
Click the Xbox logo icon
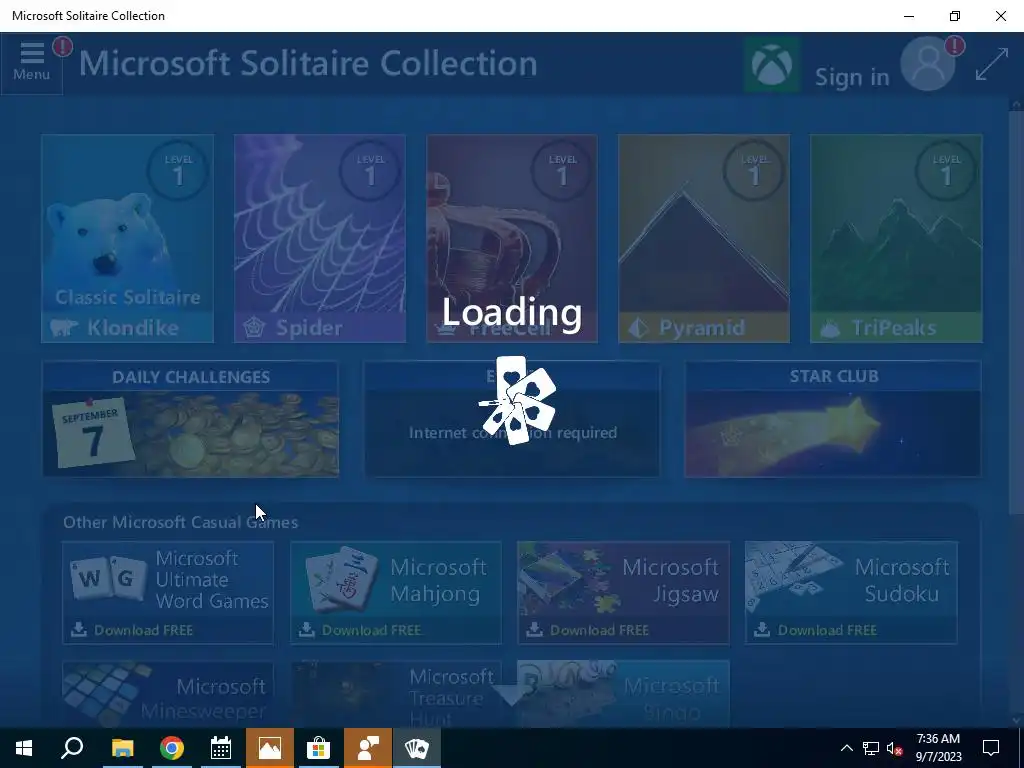point(772,65)
